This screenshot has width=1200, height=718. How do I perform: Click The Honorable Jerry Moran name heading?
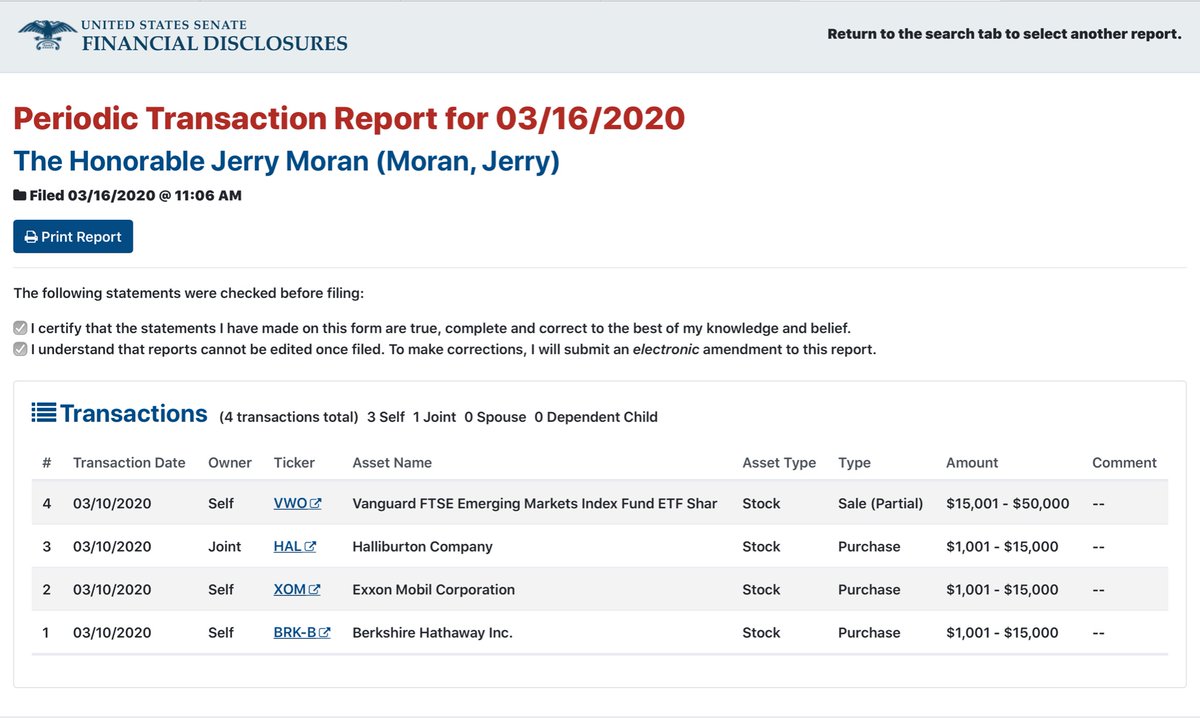pos(286,161)
